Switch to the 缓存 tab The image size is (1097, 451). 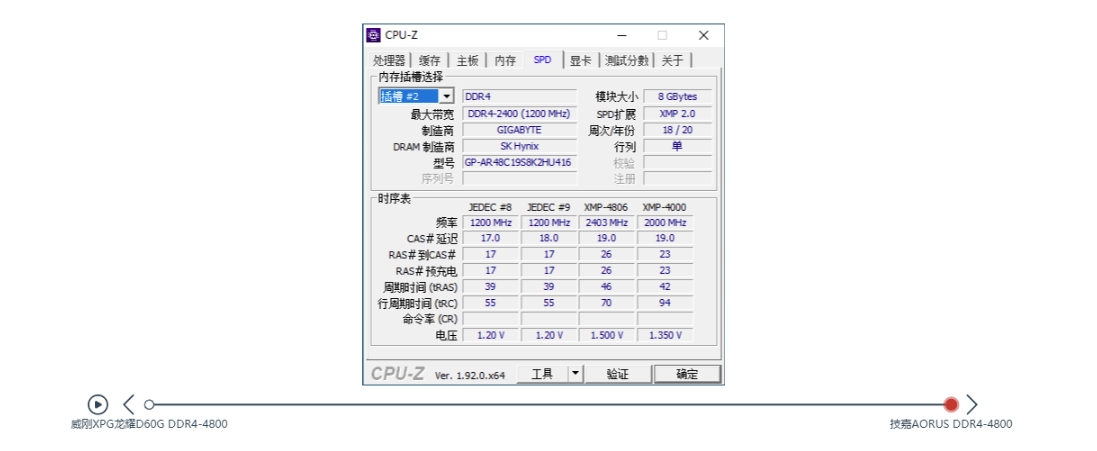pos(430,61)
